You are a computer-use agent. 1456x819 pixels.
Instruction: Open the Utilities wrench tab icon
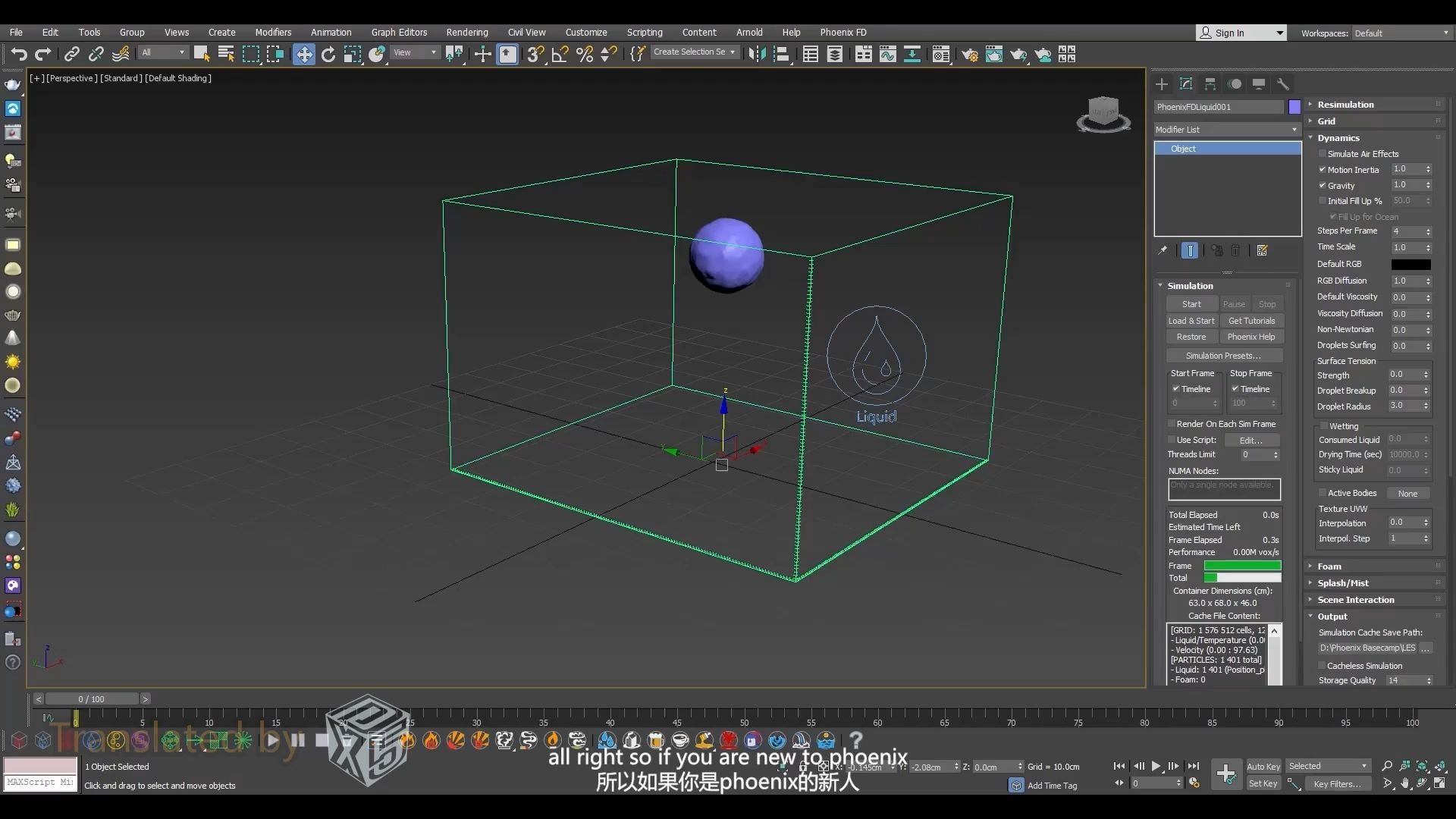[x=1283, y=84]
